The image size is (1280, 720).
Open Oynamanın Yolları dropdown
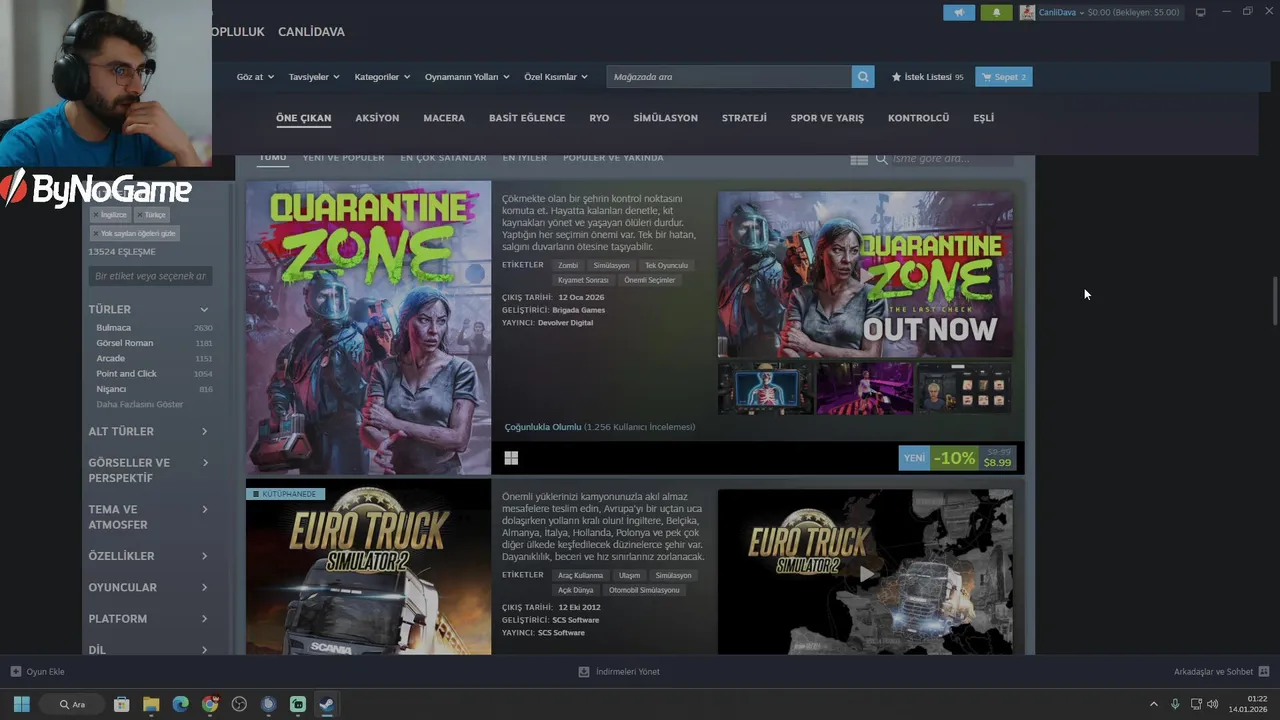pos(467,77)
